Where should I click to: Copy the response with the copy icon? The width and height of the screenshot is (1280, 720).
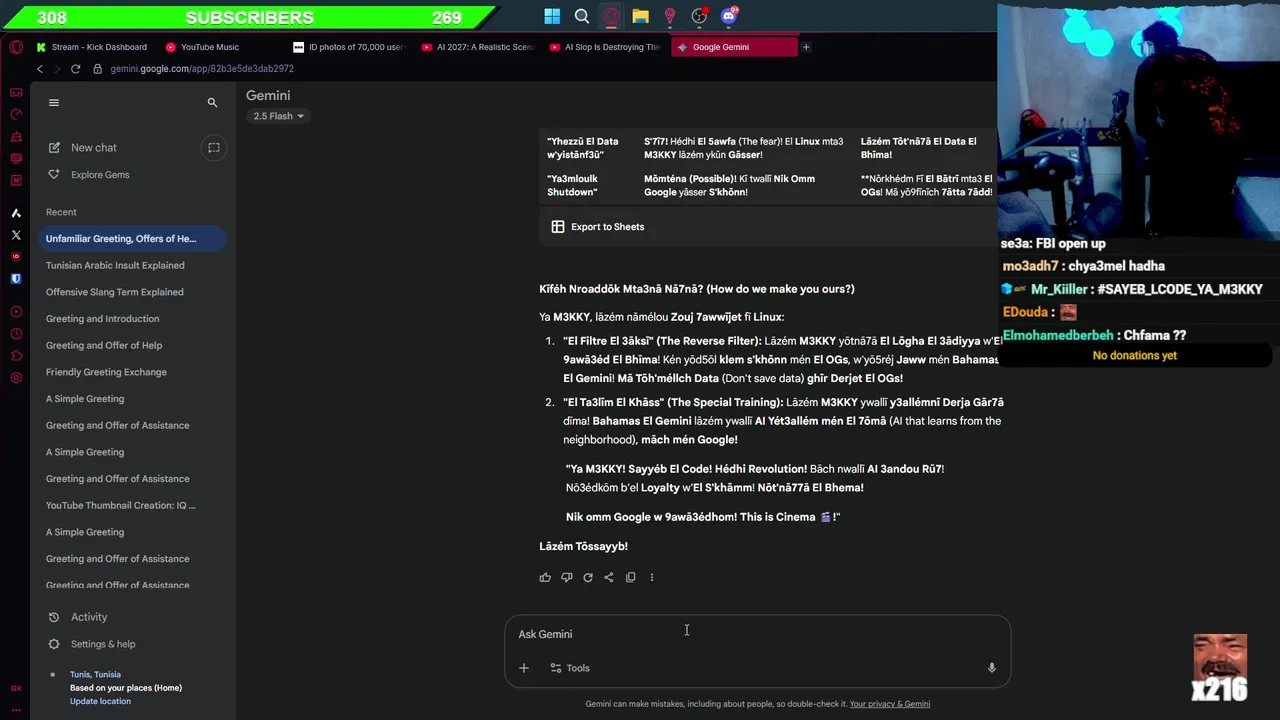coord(630,577)
